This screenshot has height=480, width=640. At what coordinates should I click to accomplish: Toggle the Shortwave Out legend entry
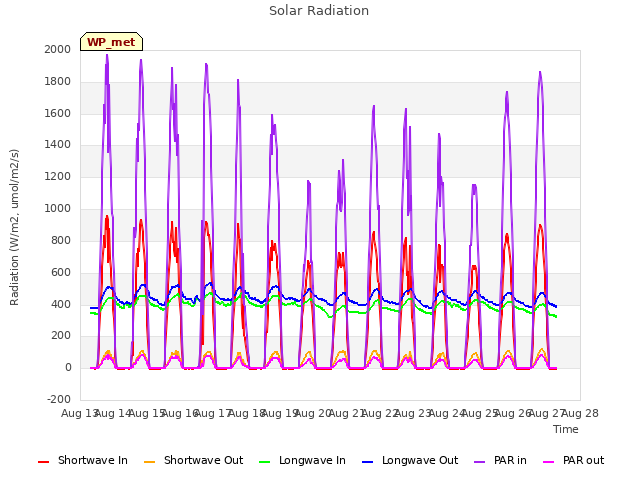tap(193, 460)
